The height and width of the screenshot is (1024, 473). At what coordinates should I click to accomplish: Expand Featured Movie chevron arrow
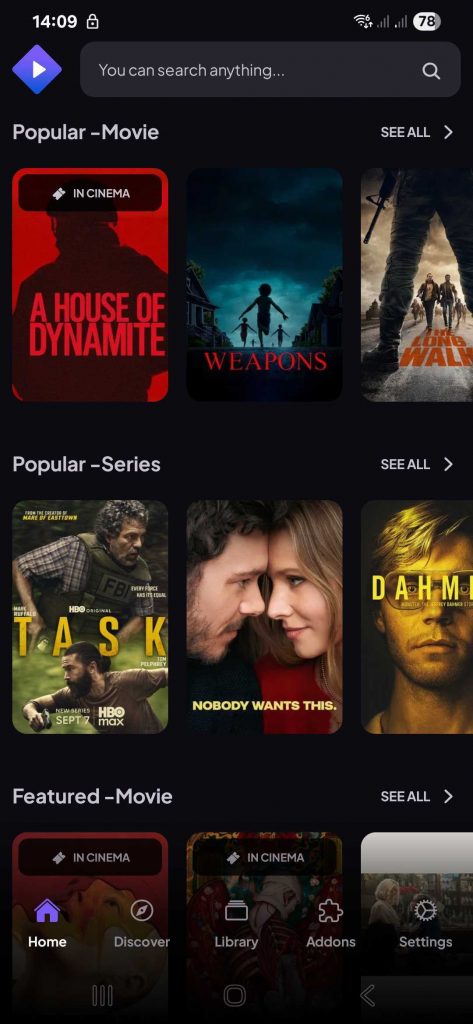pos(448,796)
